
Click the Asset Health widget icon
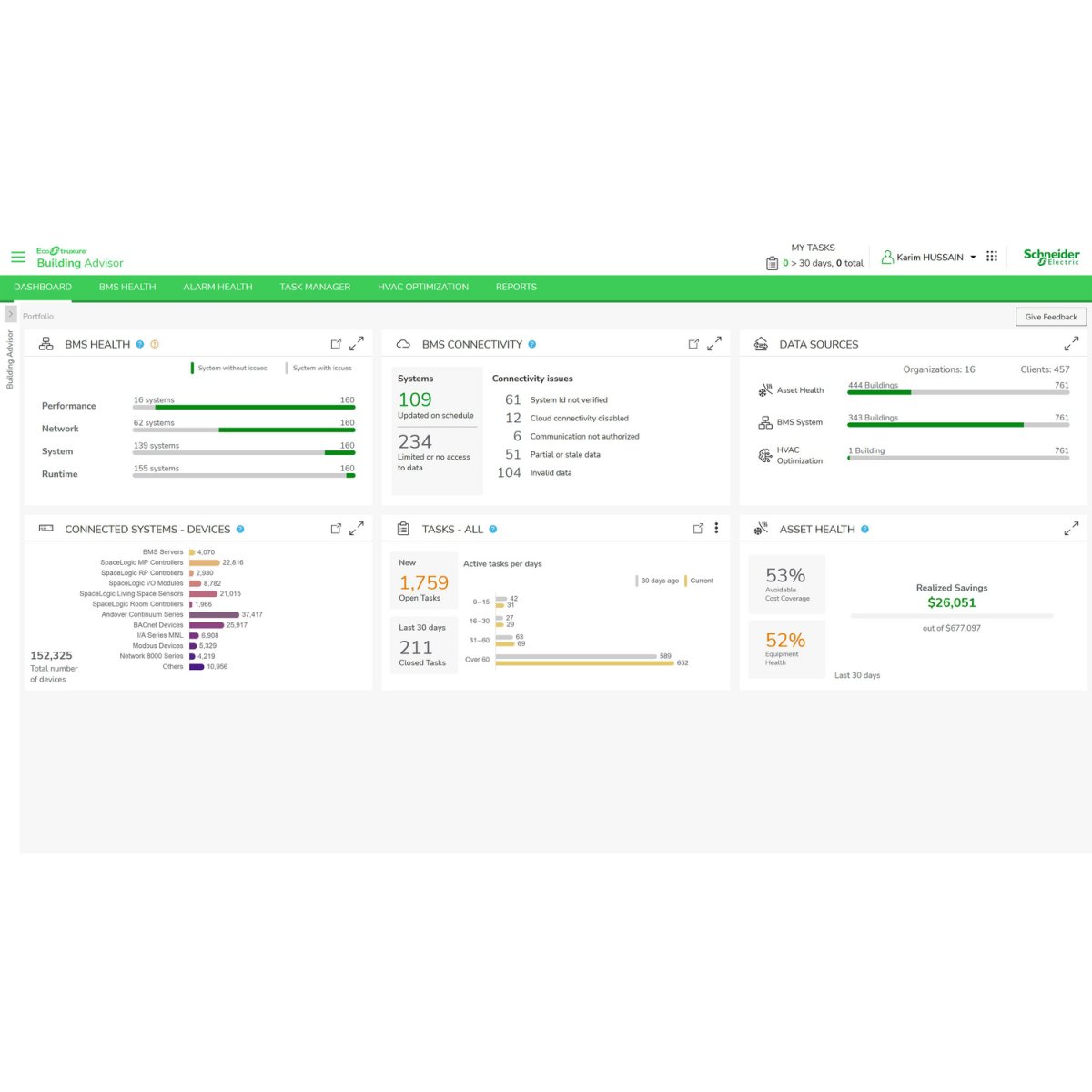(762, 529)
